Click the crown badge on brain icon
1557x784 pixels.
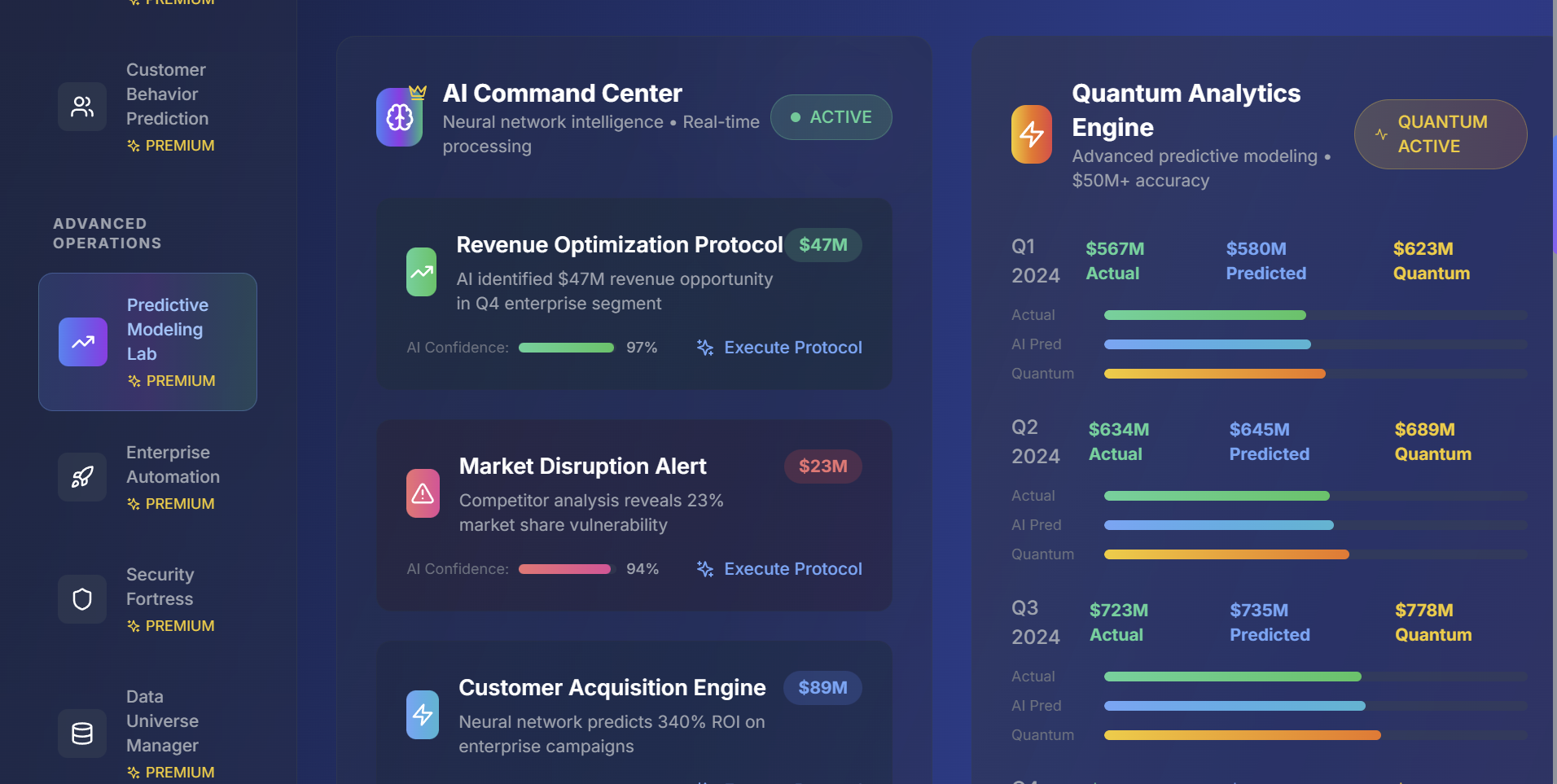418,92
